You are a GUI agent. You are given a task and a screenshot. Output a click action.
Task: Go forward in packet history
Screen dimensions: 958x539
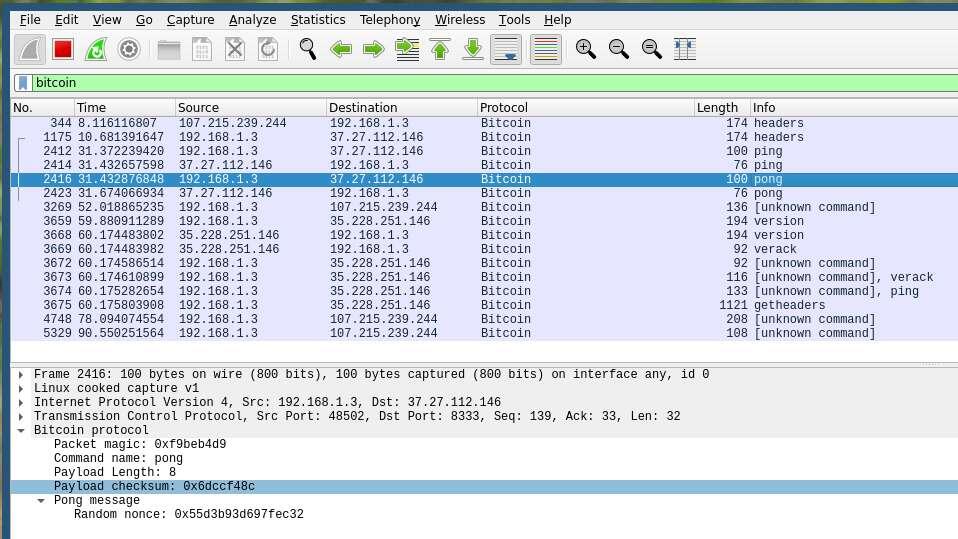click(x=374, y=50)
